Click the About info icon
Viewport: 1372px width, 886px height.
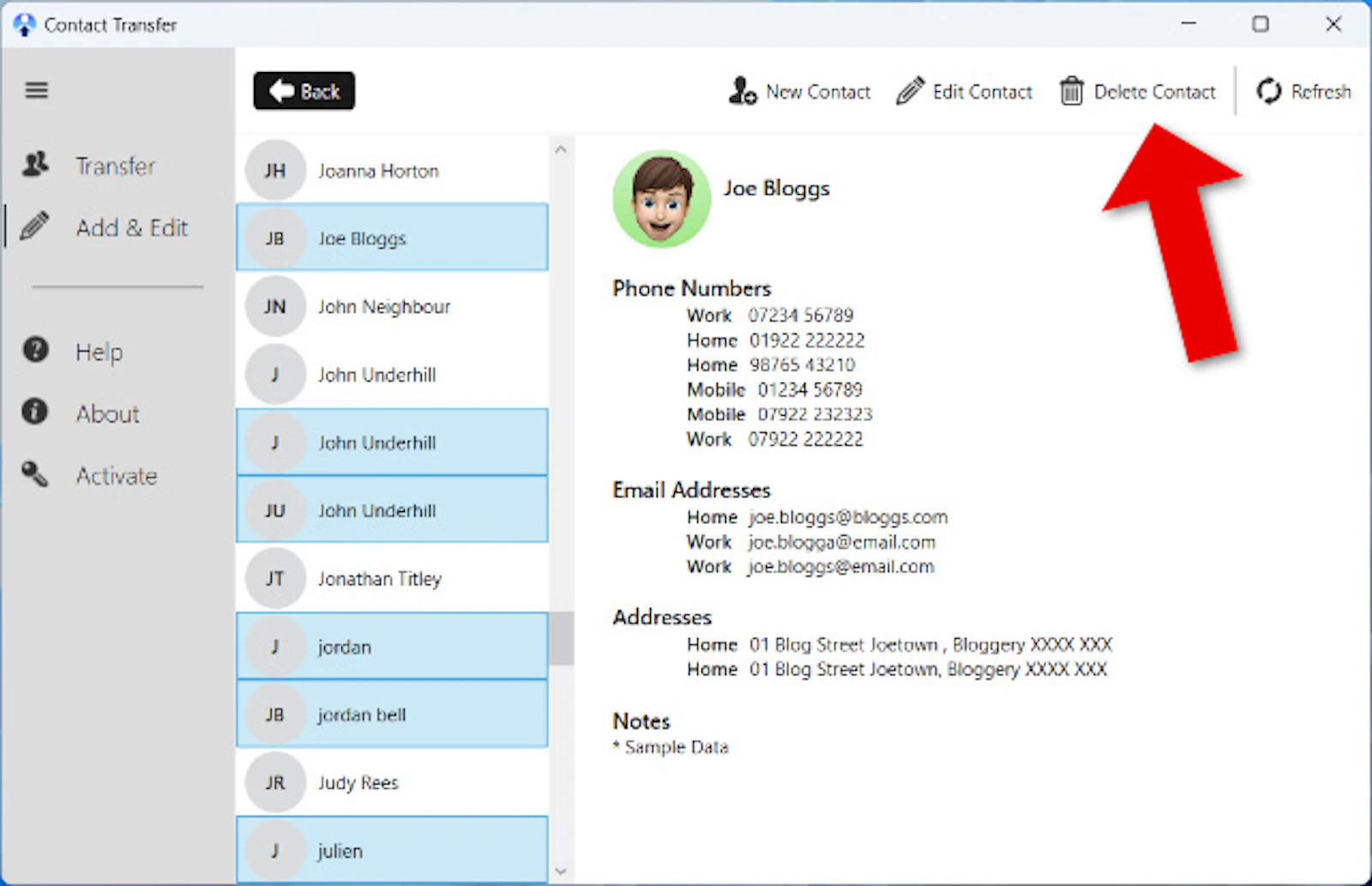(x=35, y=412)
